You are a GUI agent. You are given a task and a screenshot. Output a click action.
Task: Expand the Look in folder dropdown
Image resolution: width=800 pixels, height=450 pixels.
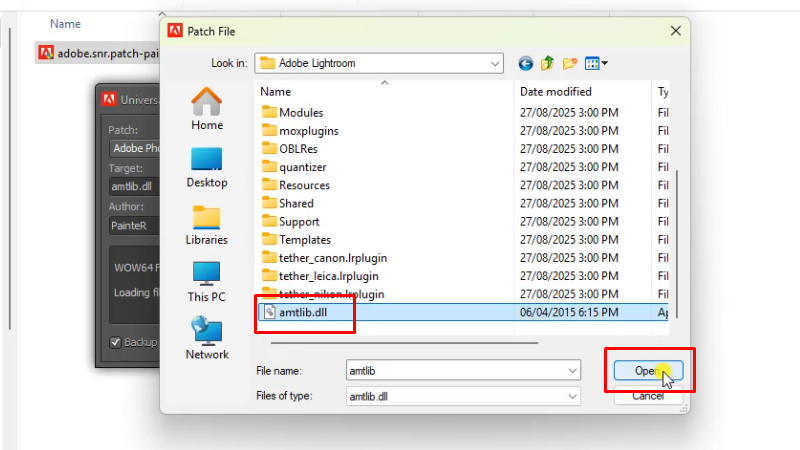click(x=494, y=63)
